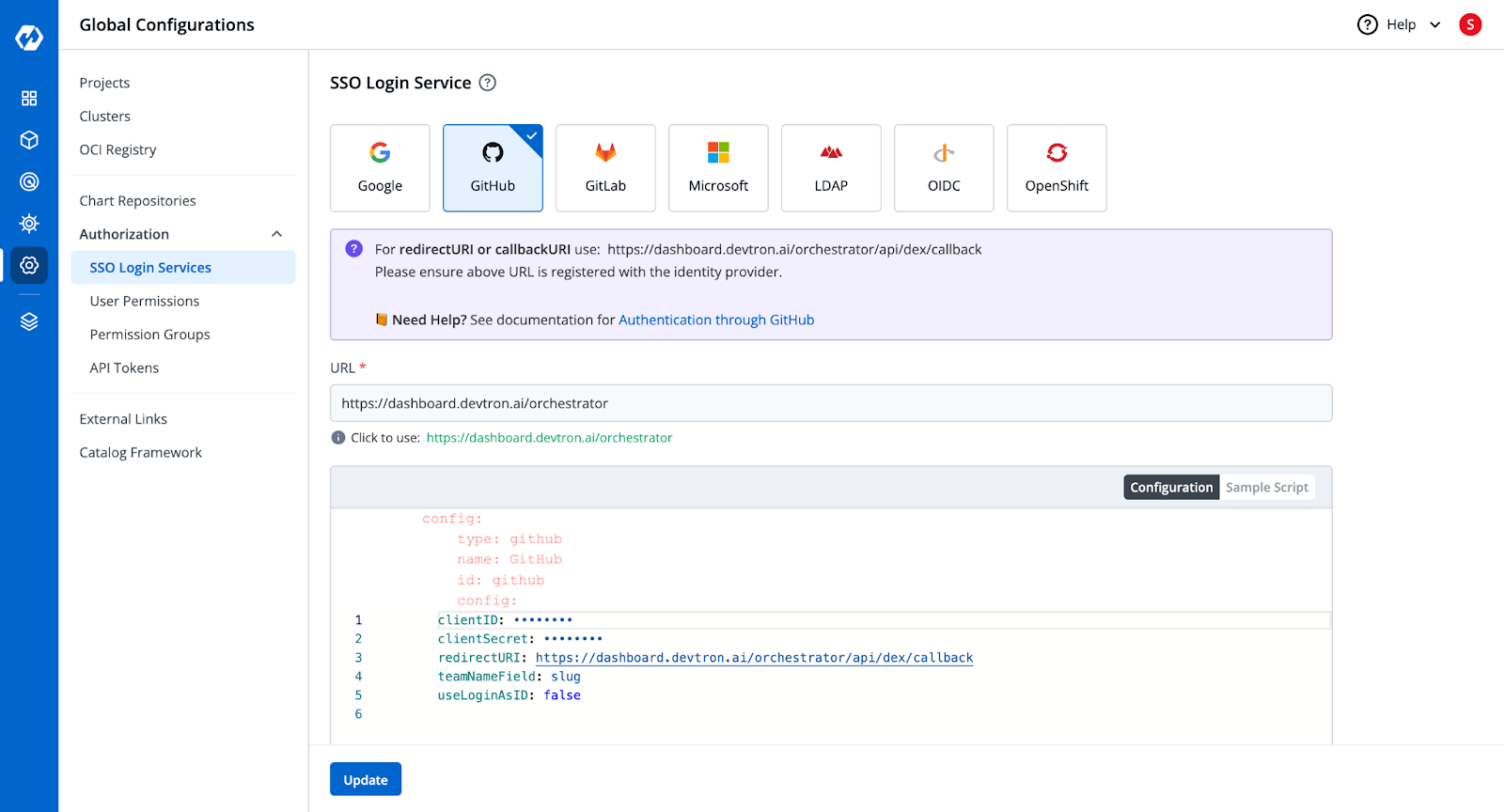1504x812 pixels.
Task: Open External Links settings
Action: [x=123, y=419]
